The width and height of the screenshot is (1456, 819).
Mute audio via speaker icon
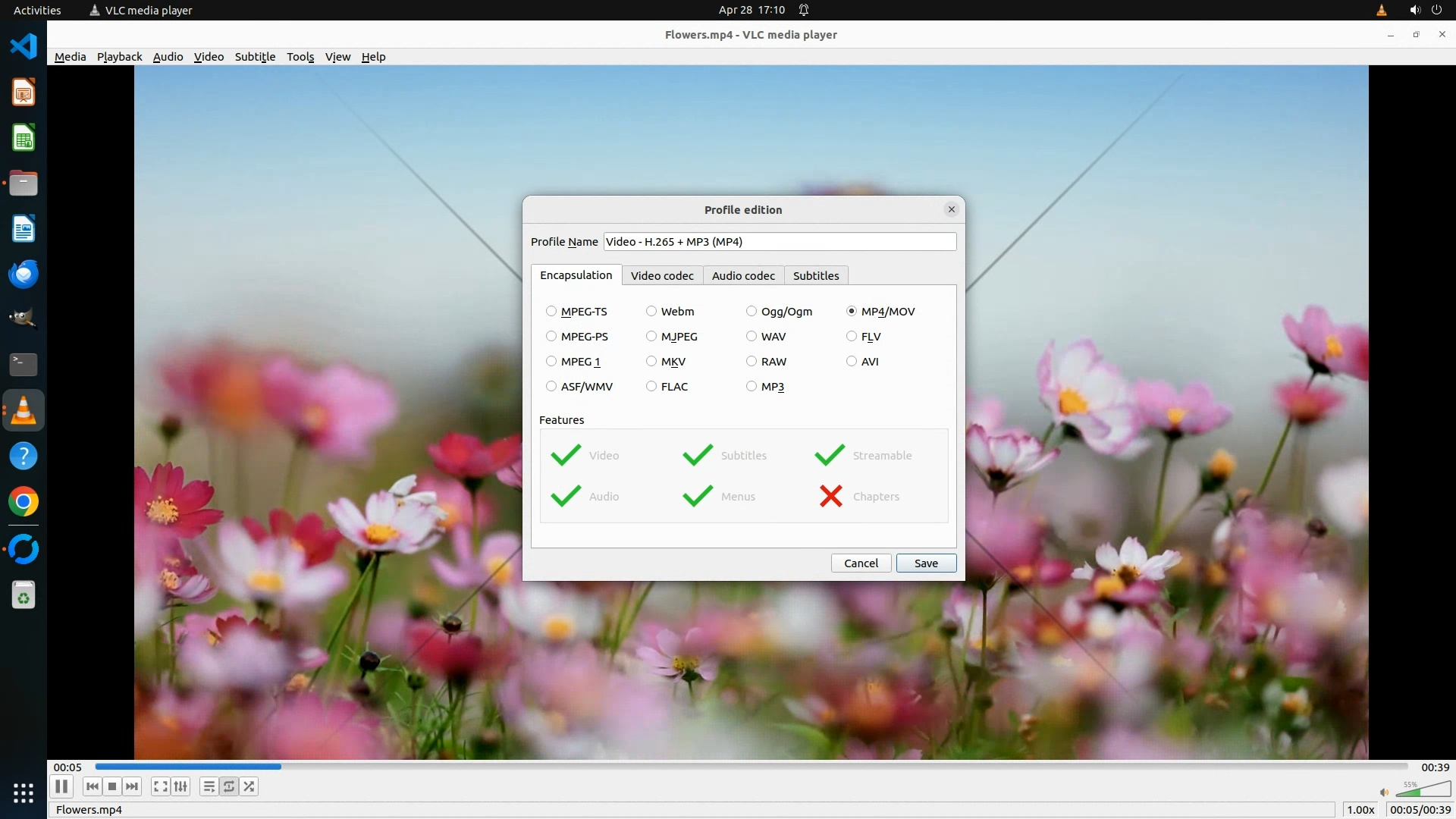(x=1384, y=792)
